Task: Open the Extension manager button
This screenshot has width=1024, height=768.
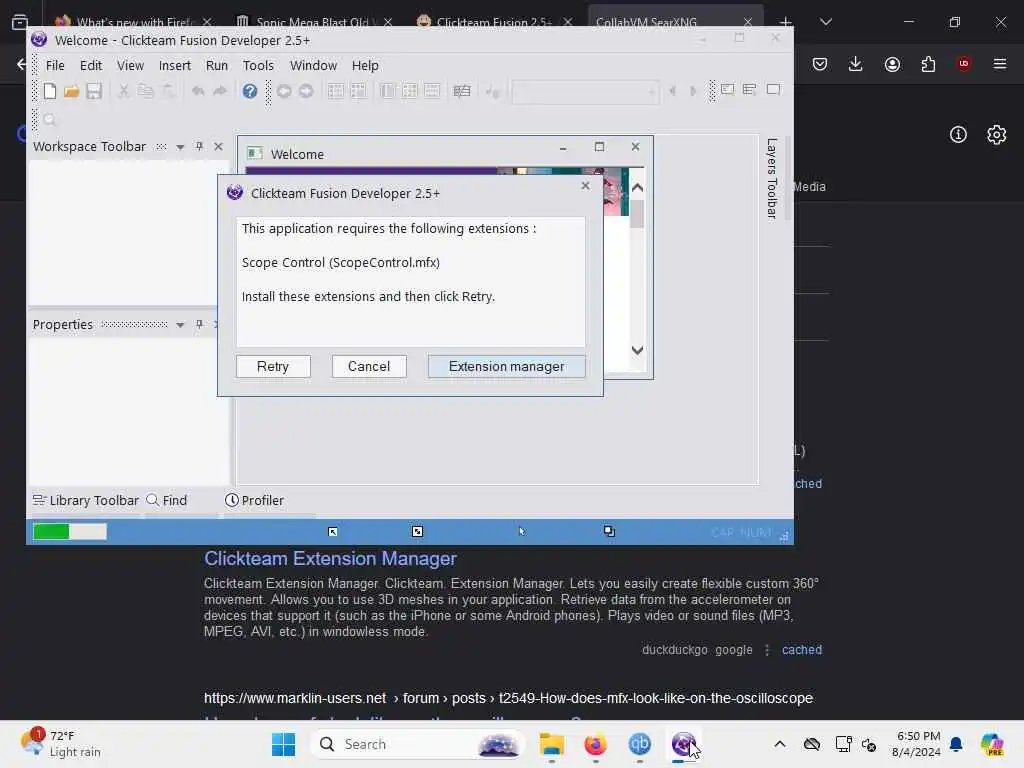Action: point(507,366)
